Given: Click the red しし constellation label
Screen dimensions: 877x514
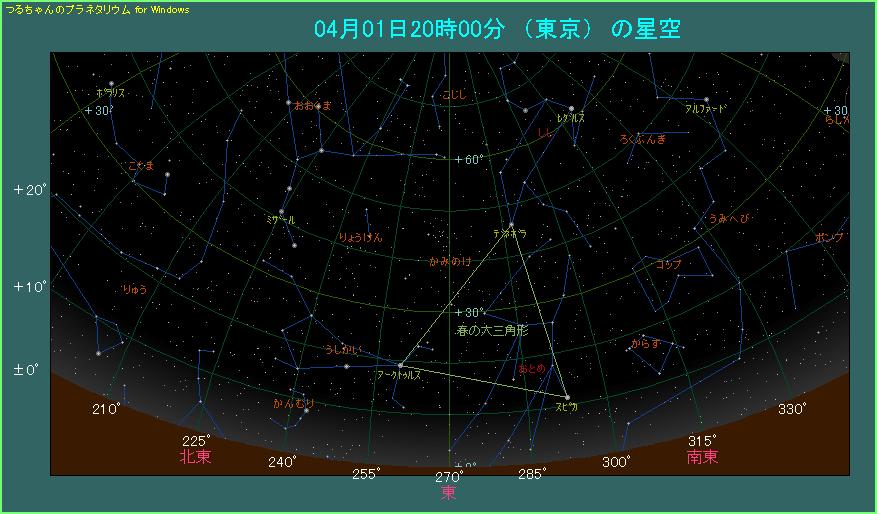Looking at the screenshot, I should (x=544, y=133).
